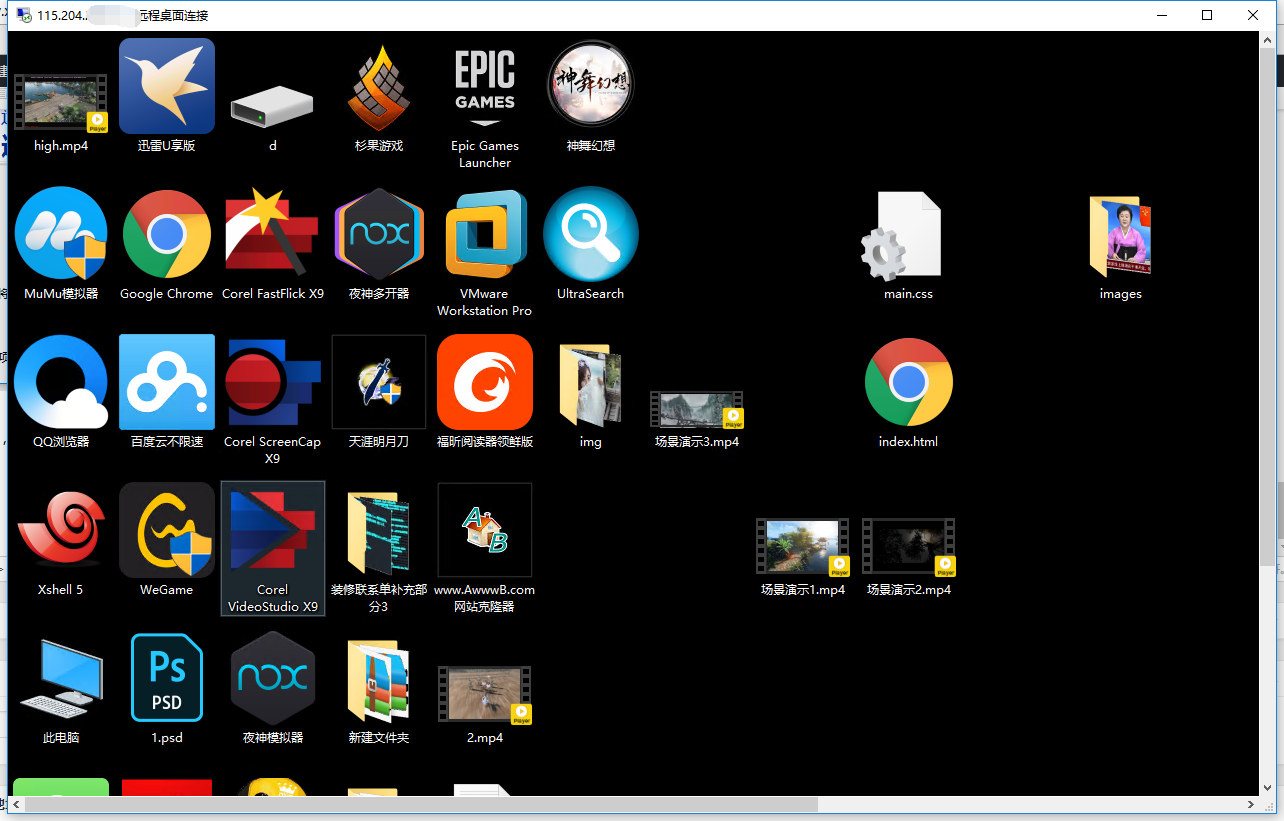Open WeGame desktop icon

[x=167, y=530]
